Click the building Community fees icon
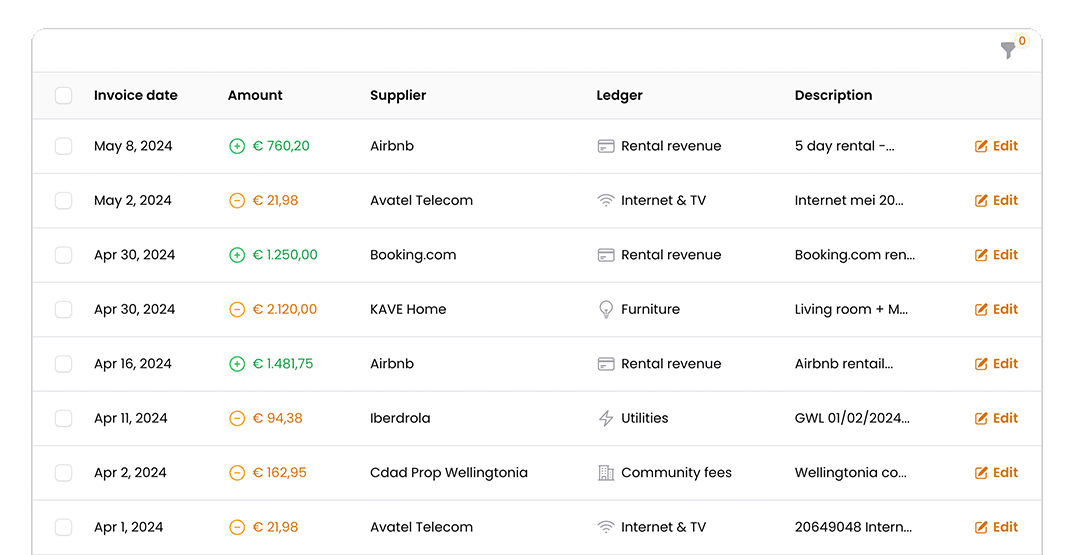Image resolution: width=1074 pixels, height=555 pixels. click(x=606, y=473)
